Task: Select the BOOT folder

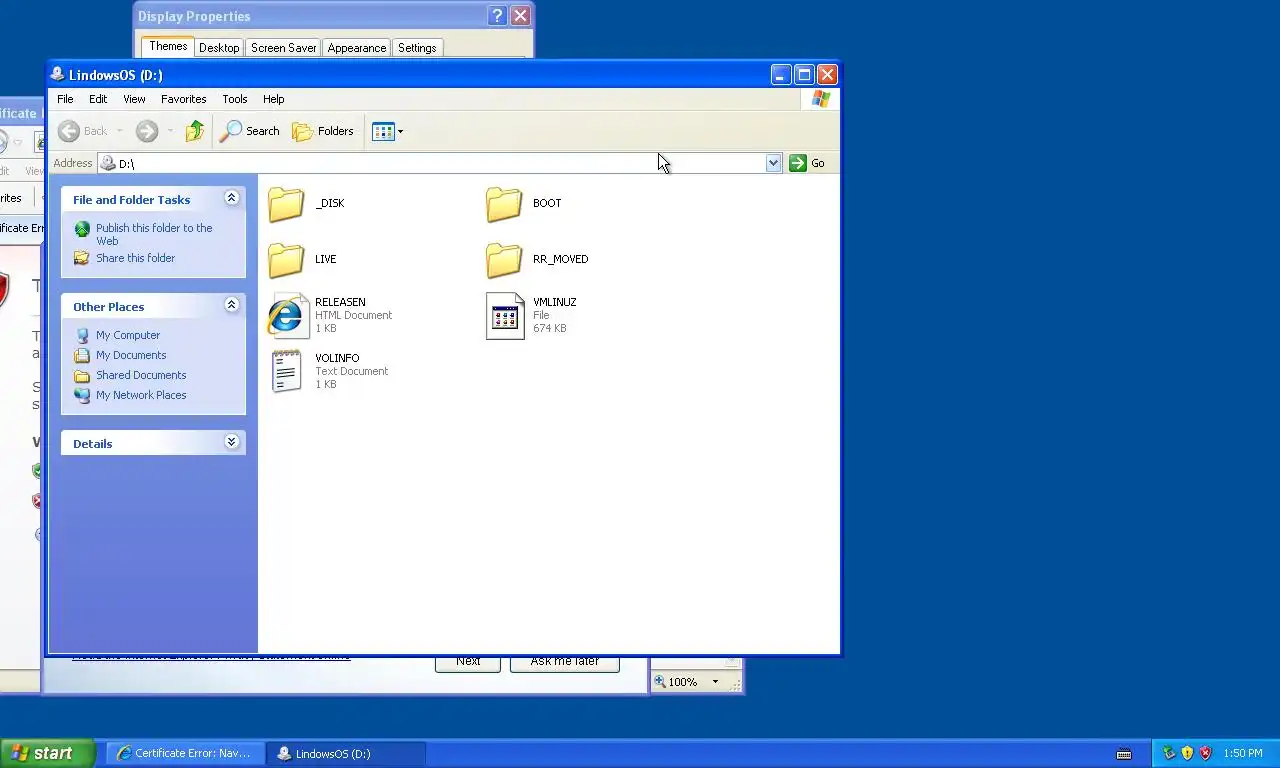Action: coord(524,203)
